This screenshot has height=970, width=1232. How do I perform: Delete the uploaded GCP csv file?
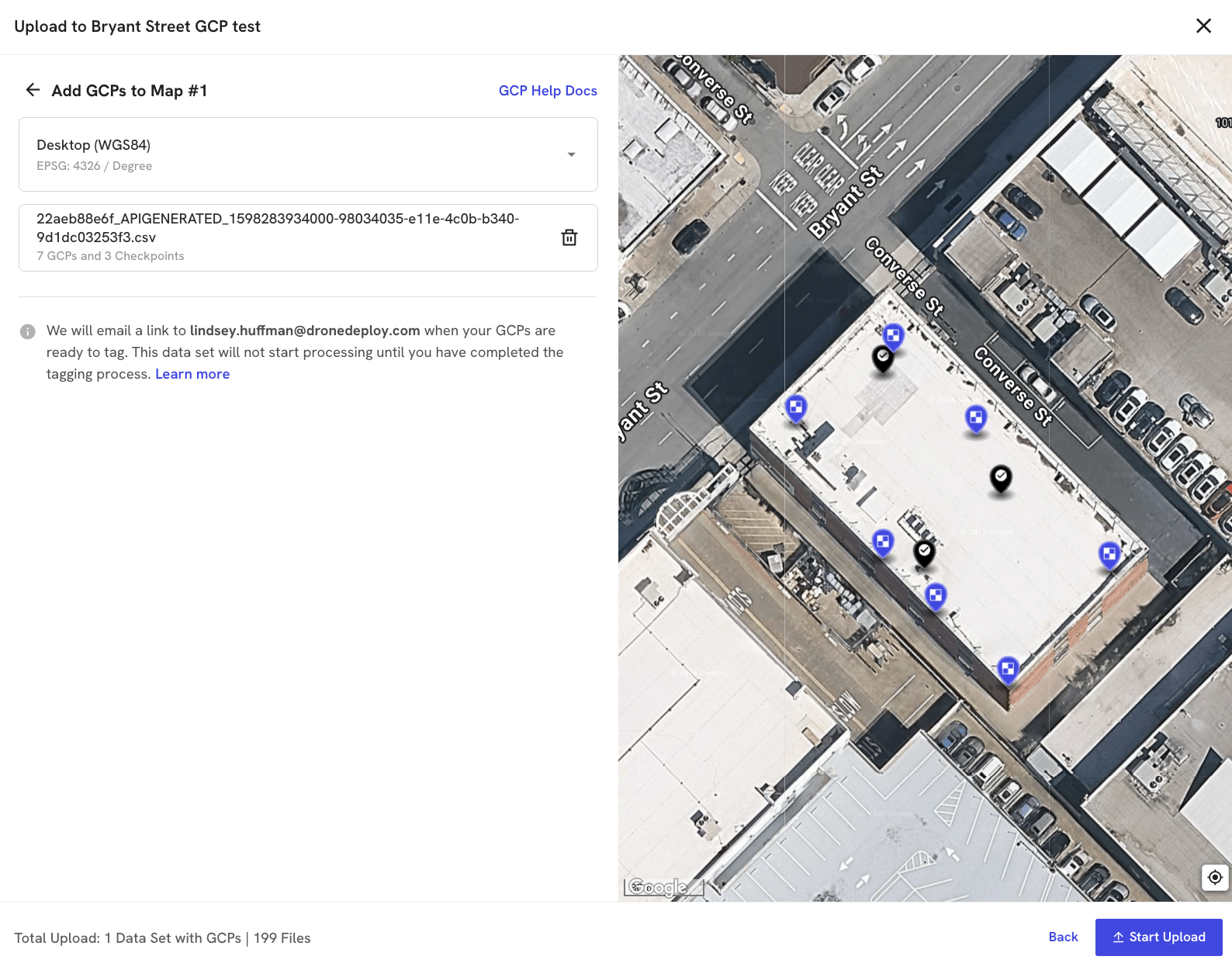point(569,237)
